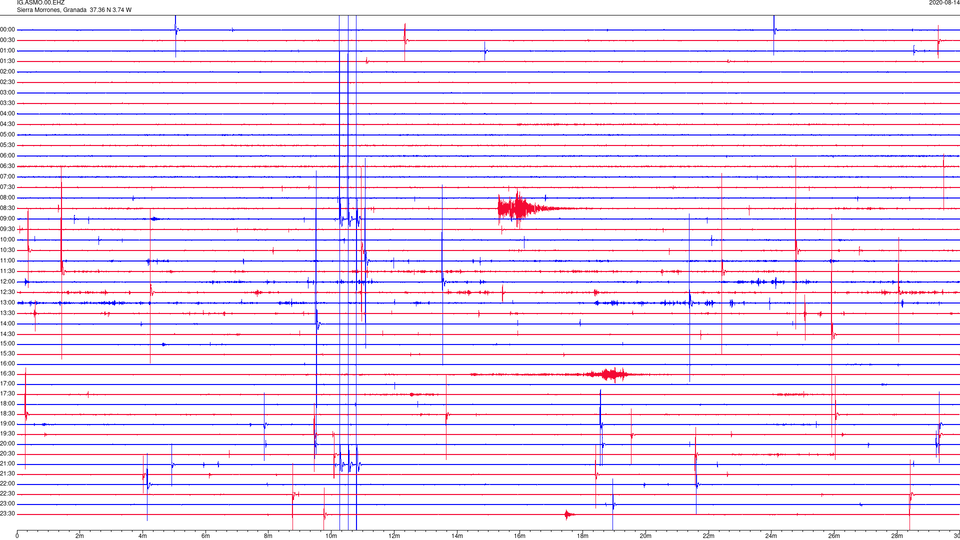Viewport: 960px width, 540px height.
Task: Click the 6m tick on the minute axis
Action: pyautogui.click(x=206, y=536)
